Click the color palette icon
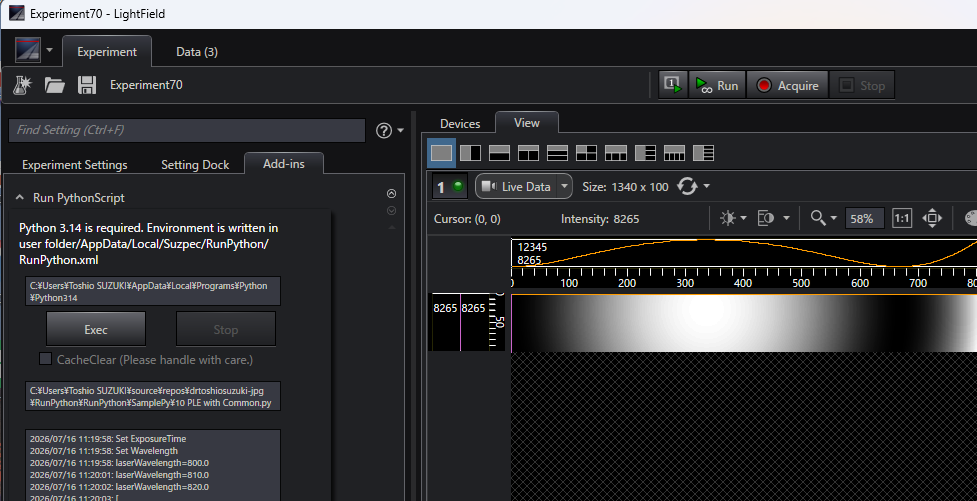Viewport: 977px width, 501px height. 971,218
